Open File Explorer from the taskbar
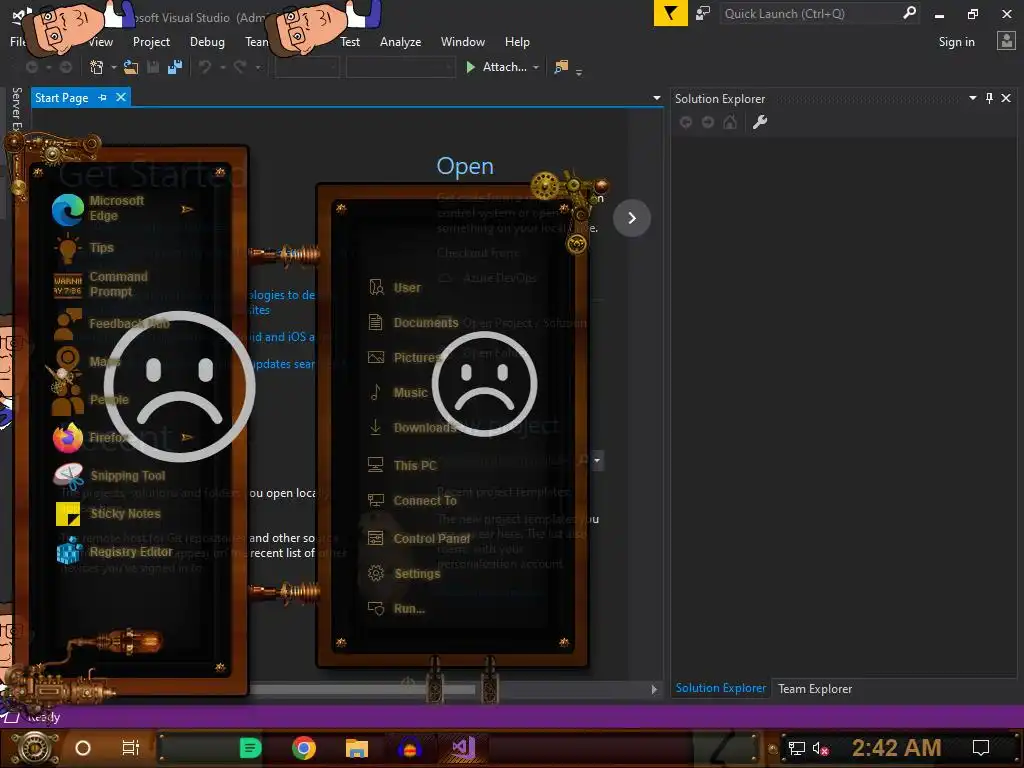 pos(357,748)
